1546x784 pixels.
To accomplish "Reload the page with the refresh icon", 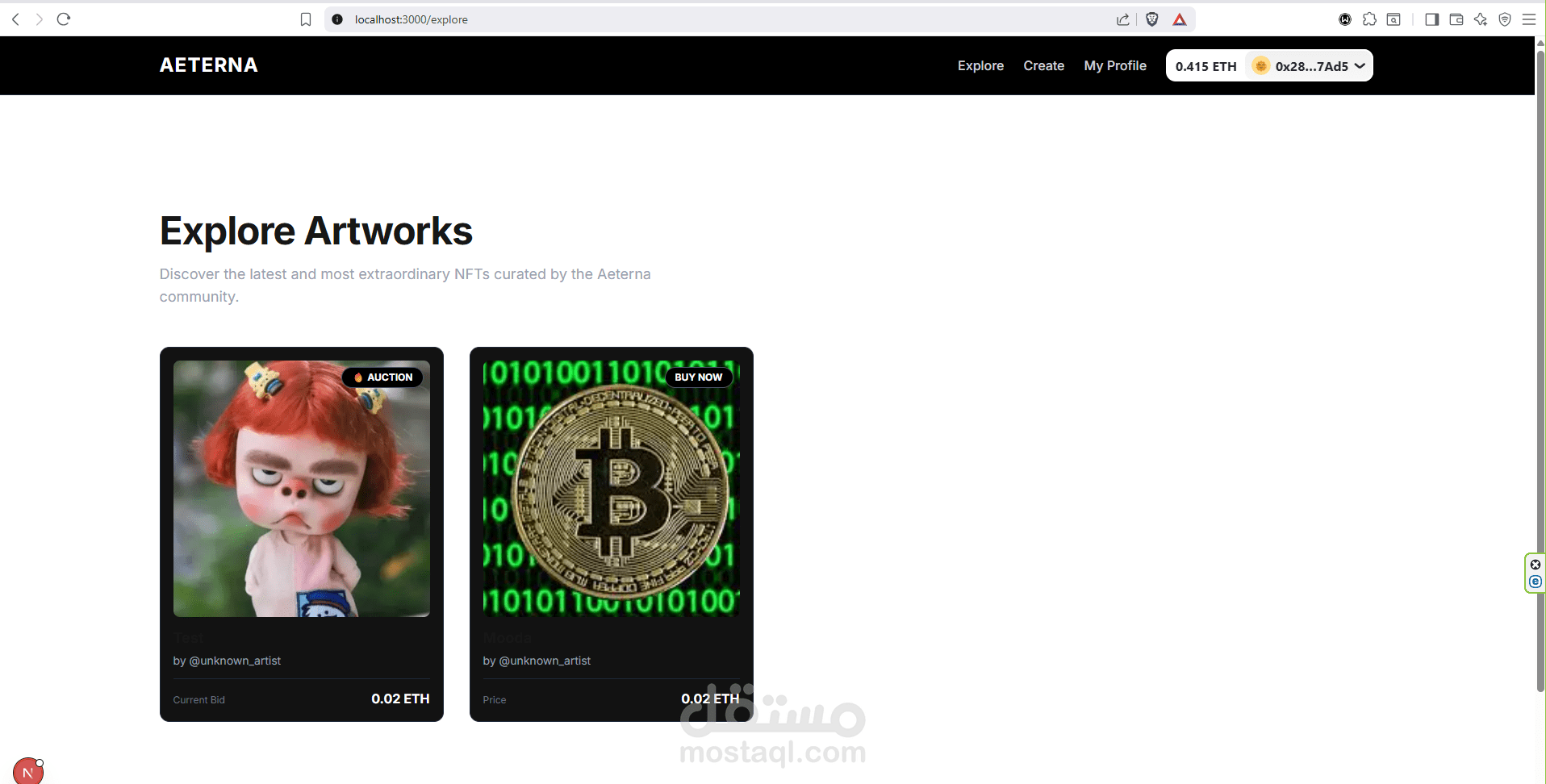I will pyautogui.click(x=64, y=19).
